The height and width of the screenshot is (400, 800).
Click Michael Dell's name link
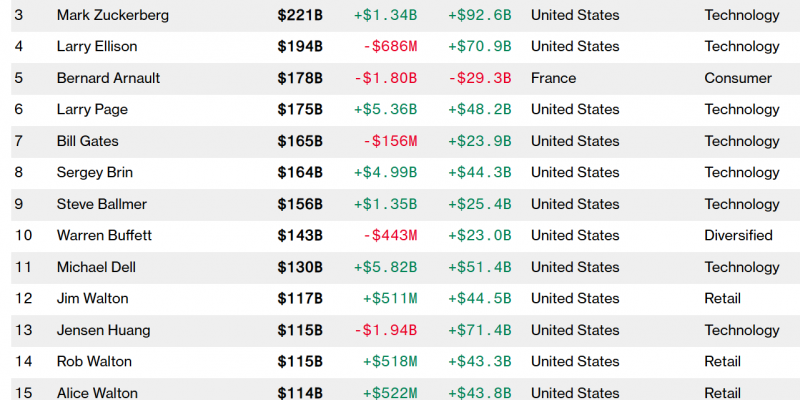pos(96,267)
